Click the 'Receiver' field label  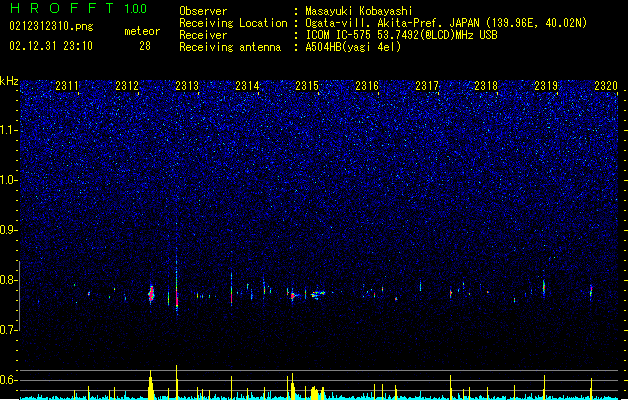203,35
